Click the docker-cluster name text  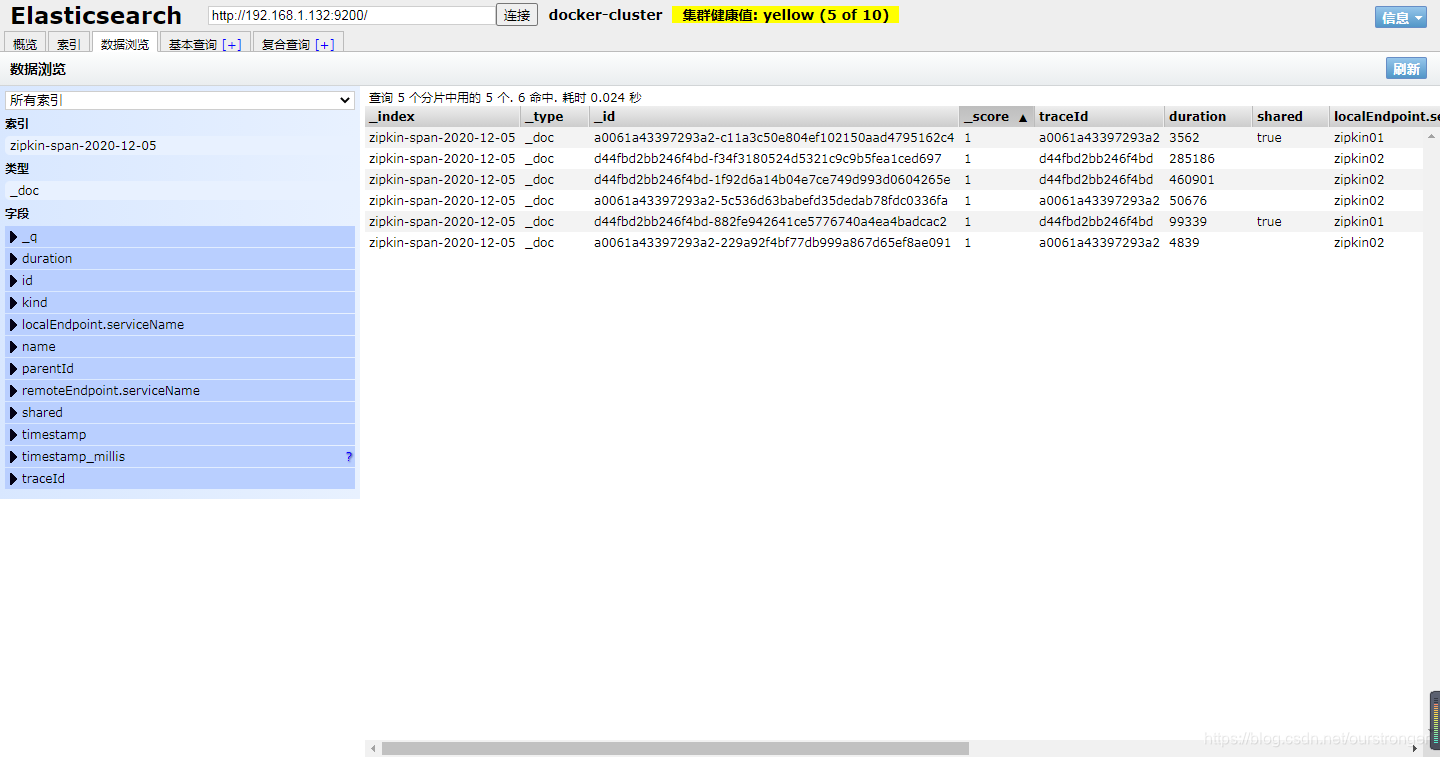605,15
